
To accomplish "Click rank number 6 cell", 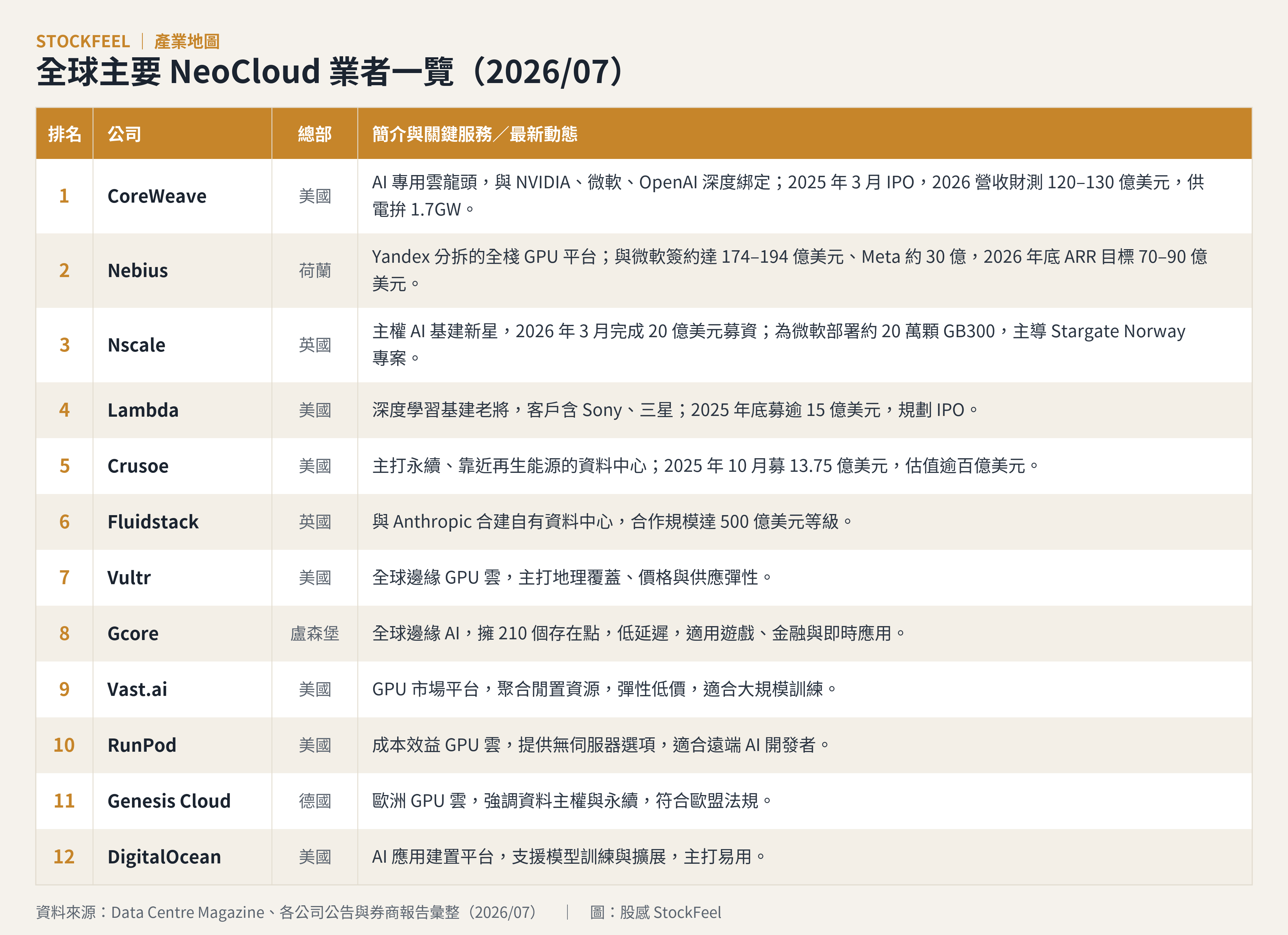I will [x=64, y=522].
